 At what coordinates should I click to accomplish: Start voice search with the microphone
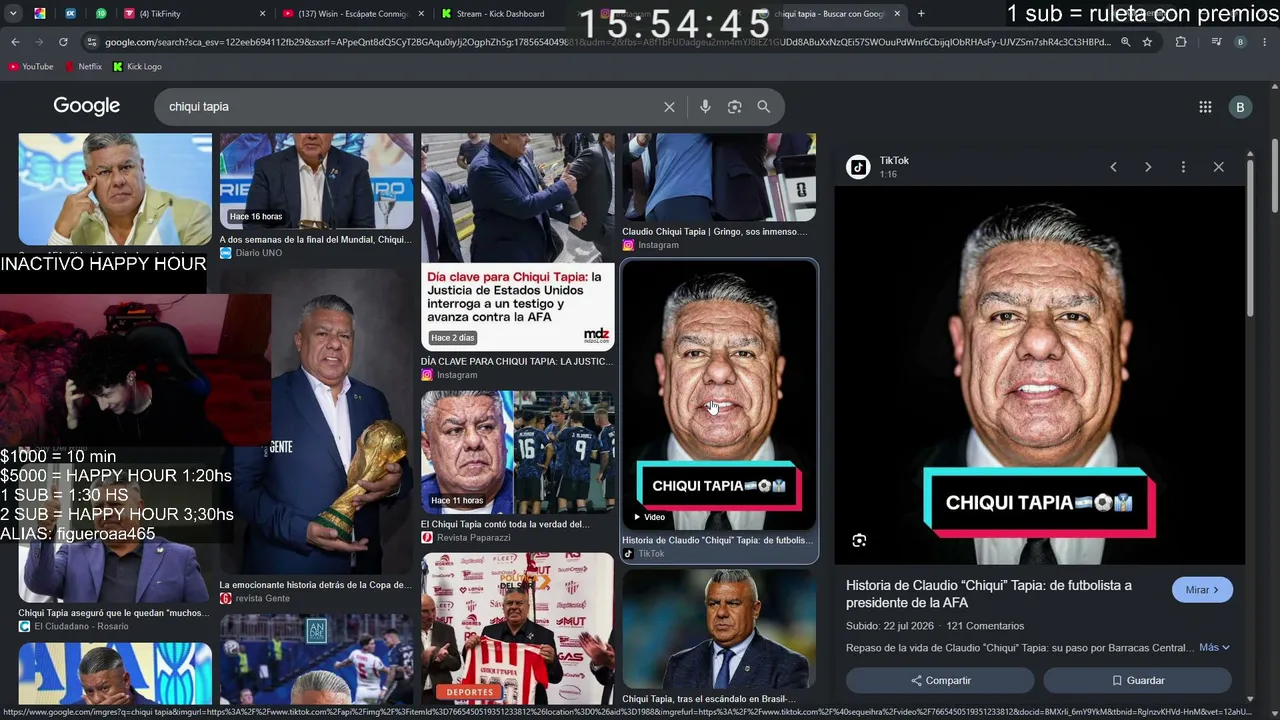(x=705, y=107)
